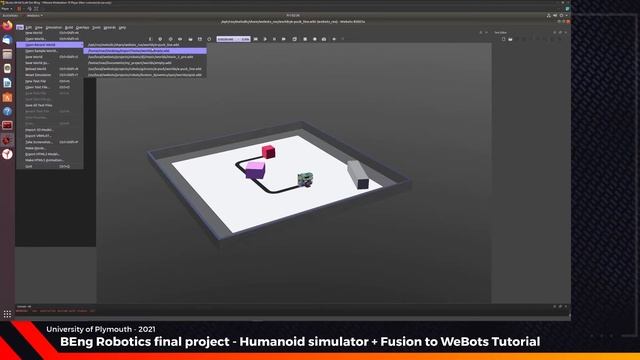
Task: Expand the Open Recent World submenu
Action: coord(50,45)
